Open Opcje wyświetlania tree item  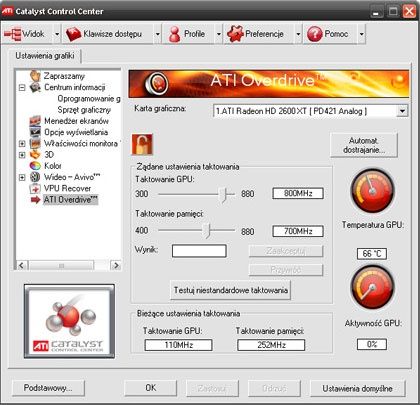pyautogui.click(x=76, y=132)
